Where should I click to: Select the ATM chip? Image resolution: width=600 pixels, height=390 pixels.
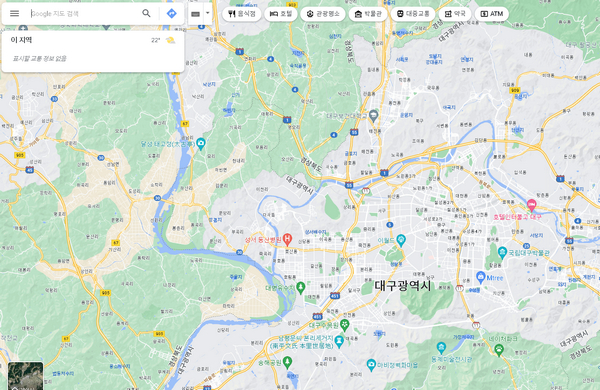(x=492, y=14)
